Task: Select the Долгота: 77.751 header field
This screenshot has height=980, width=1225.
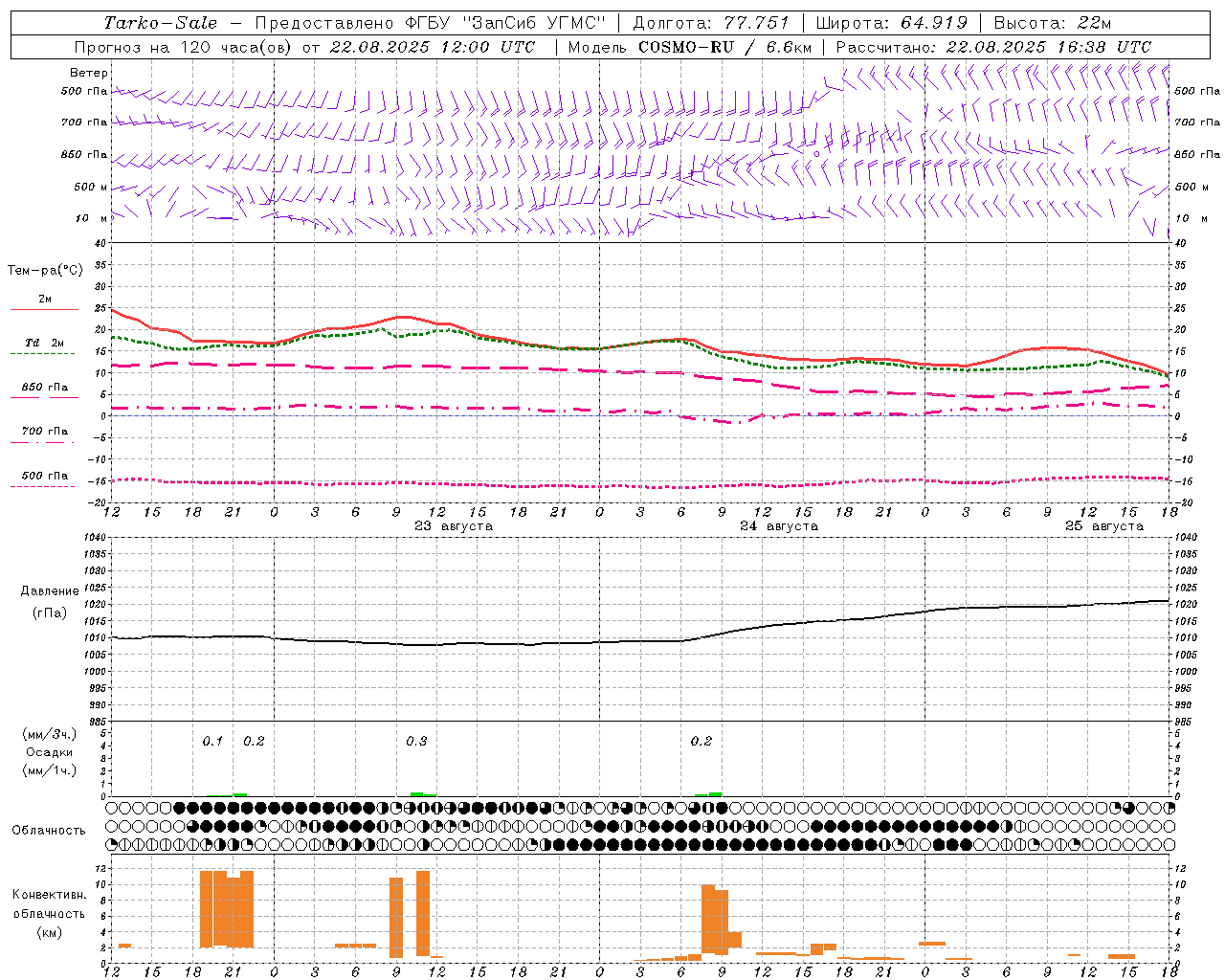Action: pos(711,23)
